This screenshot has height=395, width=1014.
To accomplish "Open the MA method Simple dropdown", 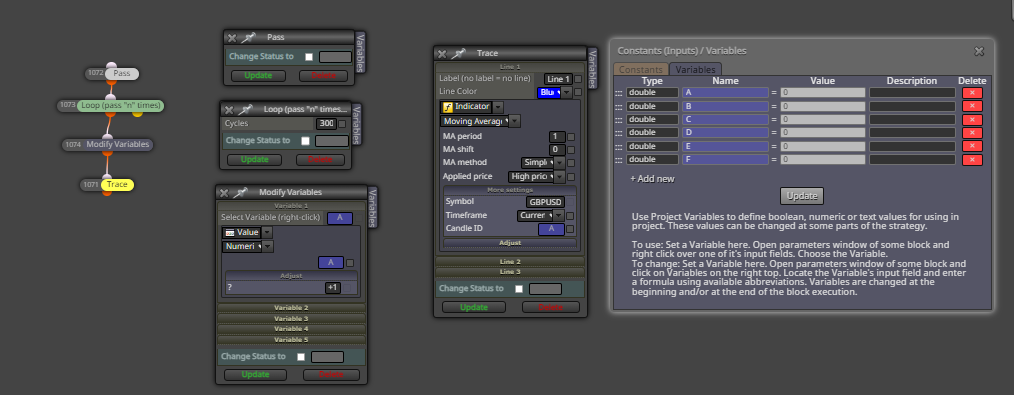I will point(559,163).
